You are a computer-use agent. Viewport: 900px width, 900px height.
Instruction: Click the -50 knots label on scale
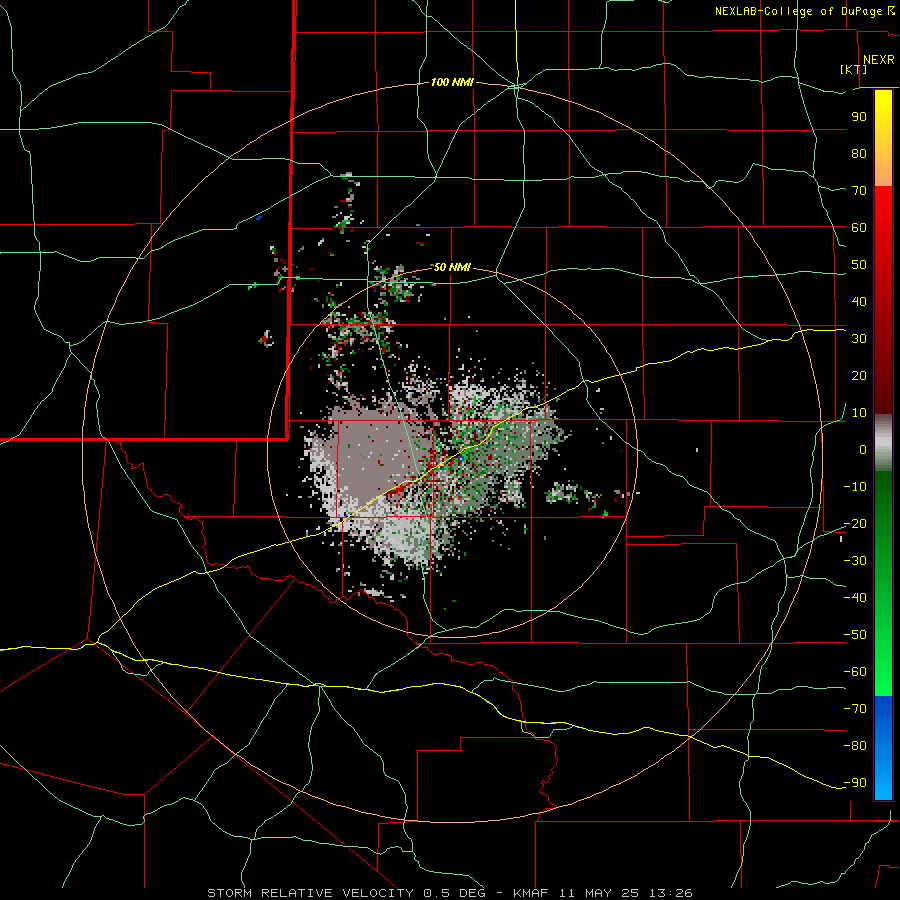point(855,635)
